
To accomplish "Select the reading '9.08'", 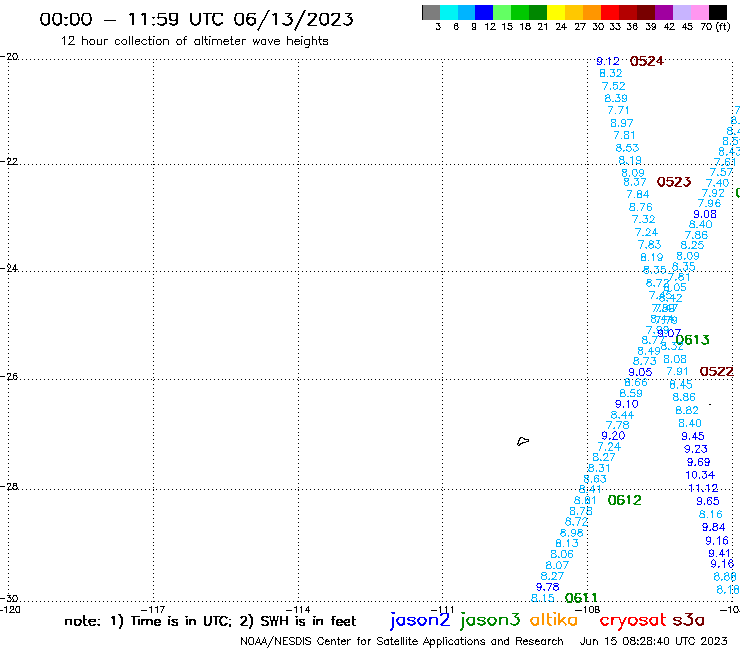I will point(705,214).
